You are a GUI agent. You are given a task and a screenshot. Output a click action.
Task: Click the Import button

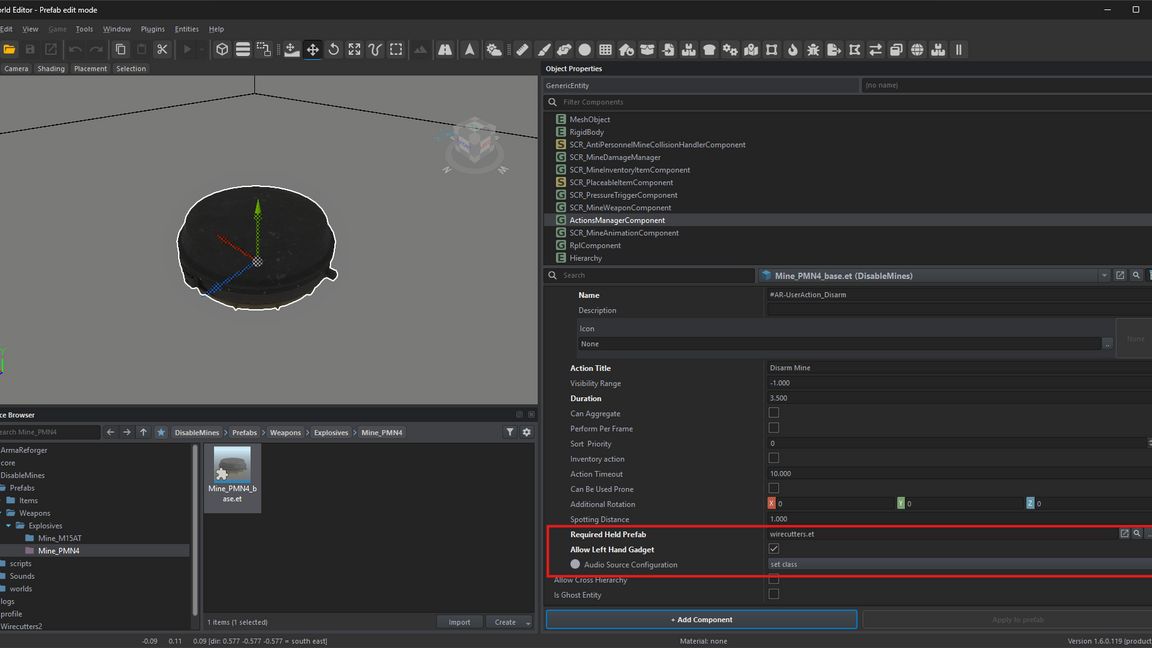pyautogui.click(x=459, y=622)
